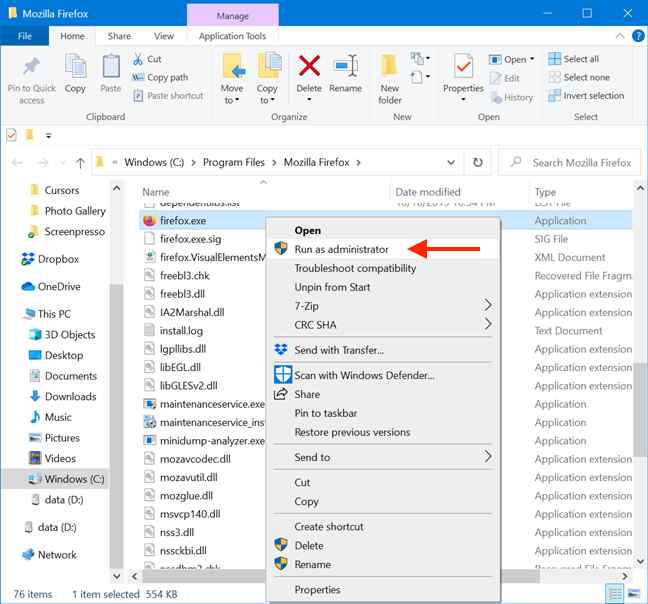
Task: Click the Pin to Quick access icon
Action: coord(31,68)
